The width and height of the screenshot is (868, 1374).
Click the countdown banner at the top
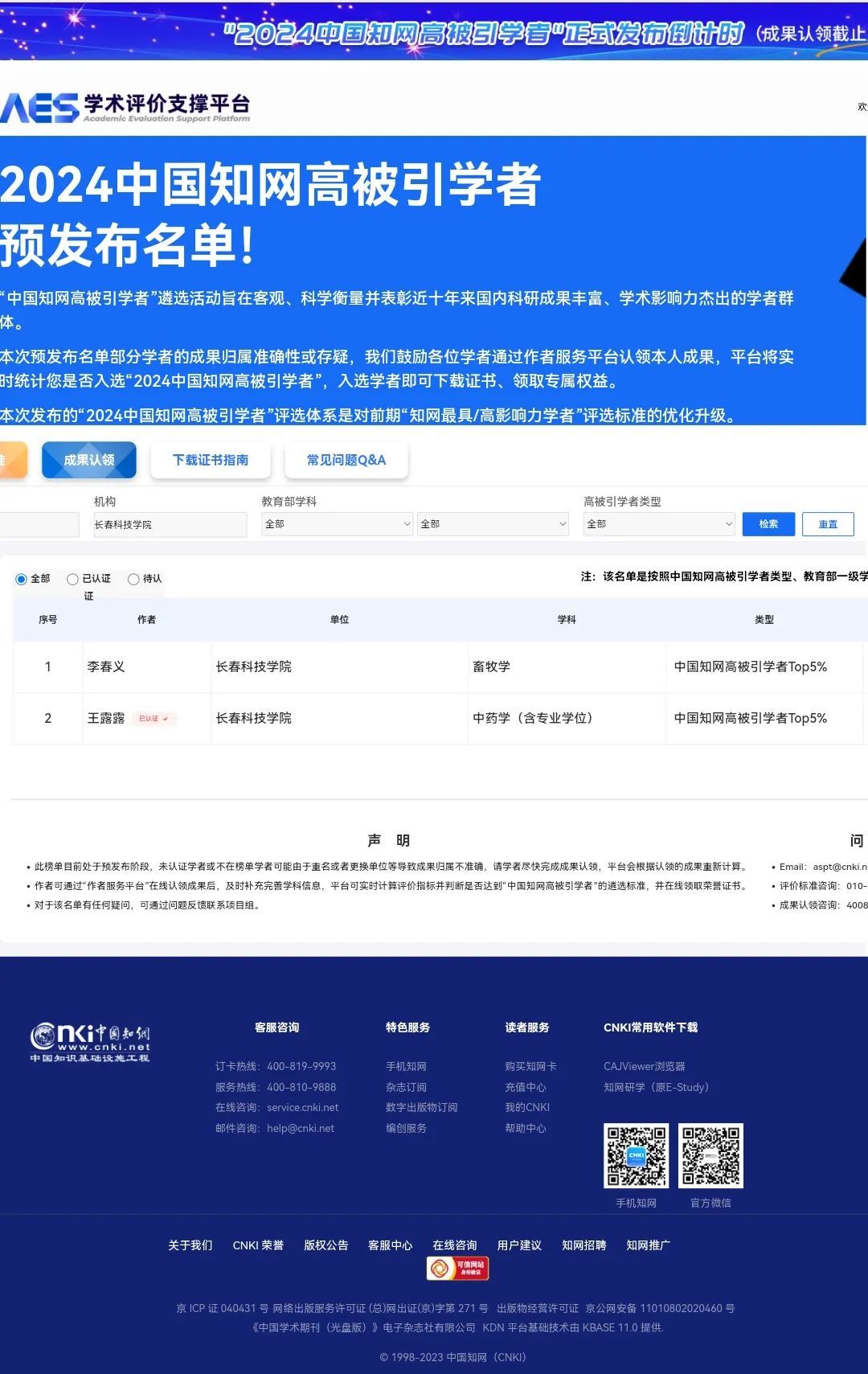click(x=434, y=32)
